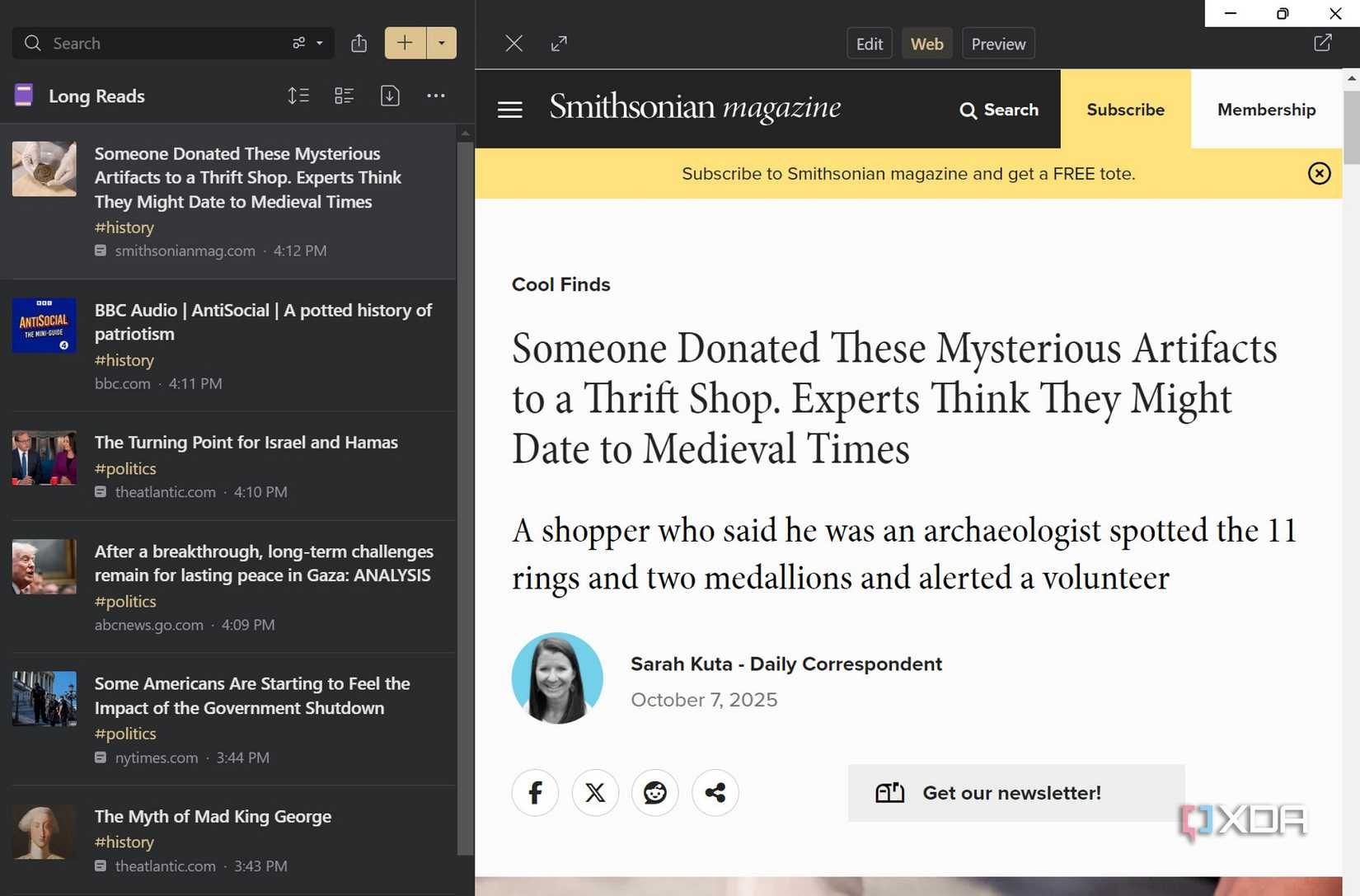Open the search filter options
The height and width of the screenshot is (896, 1360).
[298, 43]
